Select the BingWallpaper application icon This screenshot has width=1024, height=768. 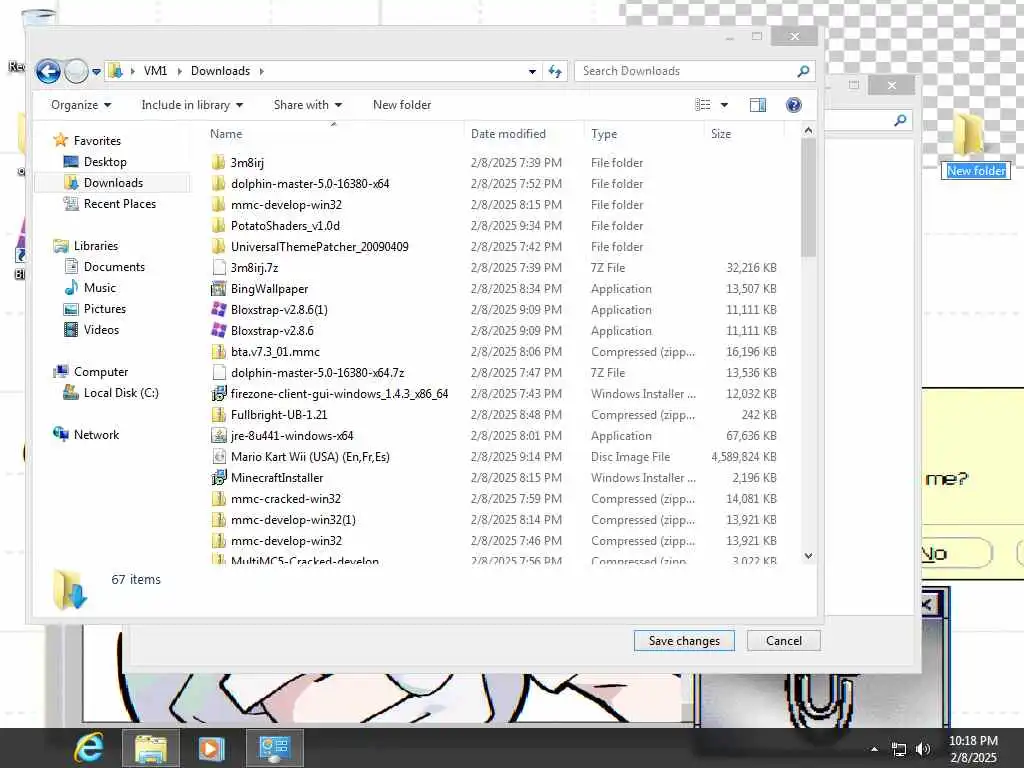(x=219, y=289)
